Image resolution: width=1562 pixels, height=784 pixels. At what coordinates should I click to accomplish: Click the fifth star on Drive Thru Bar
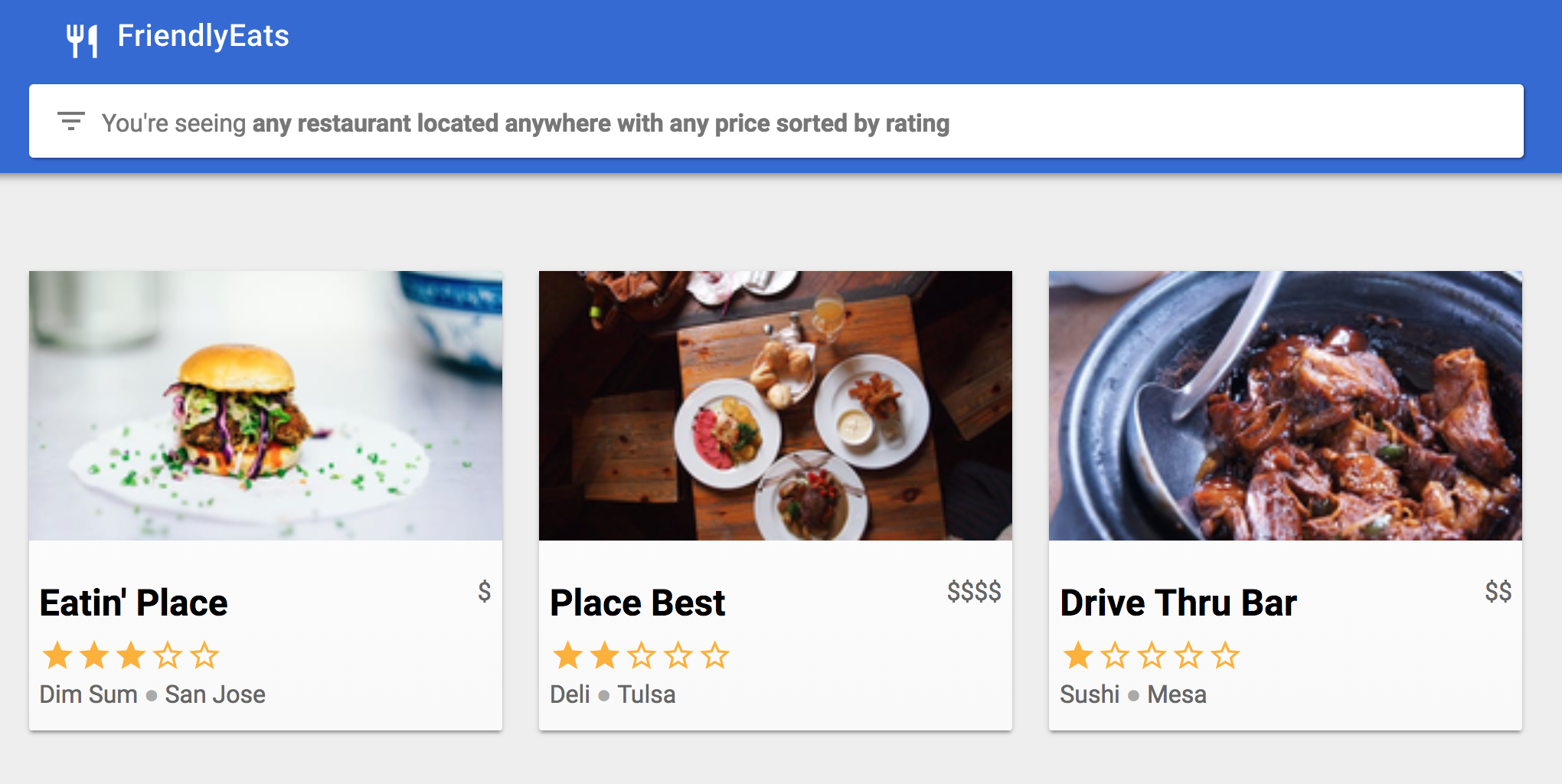pyautogui.click(x=1225, y=656)
